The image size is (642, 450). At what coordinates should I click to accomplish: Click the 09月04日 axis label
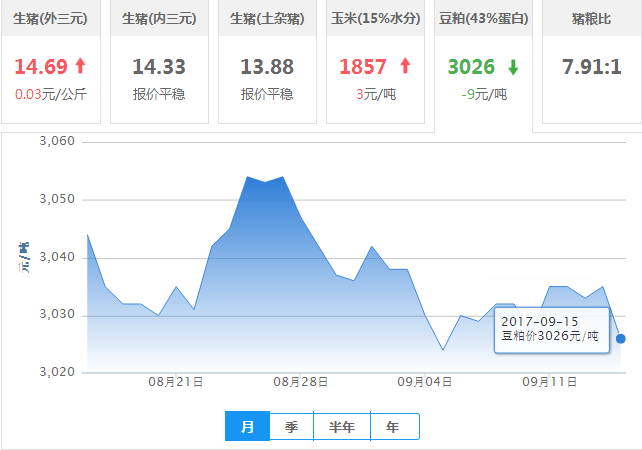[425, 382]
